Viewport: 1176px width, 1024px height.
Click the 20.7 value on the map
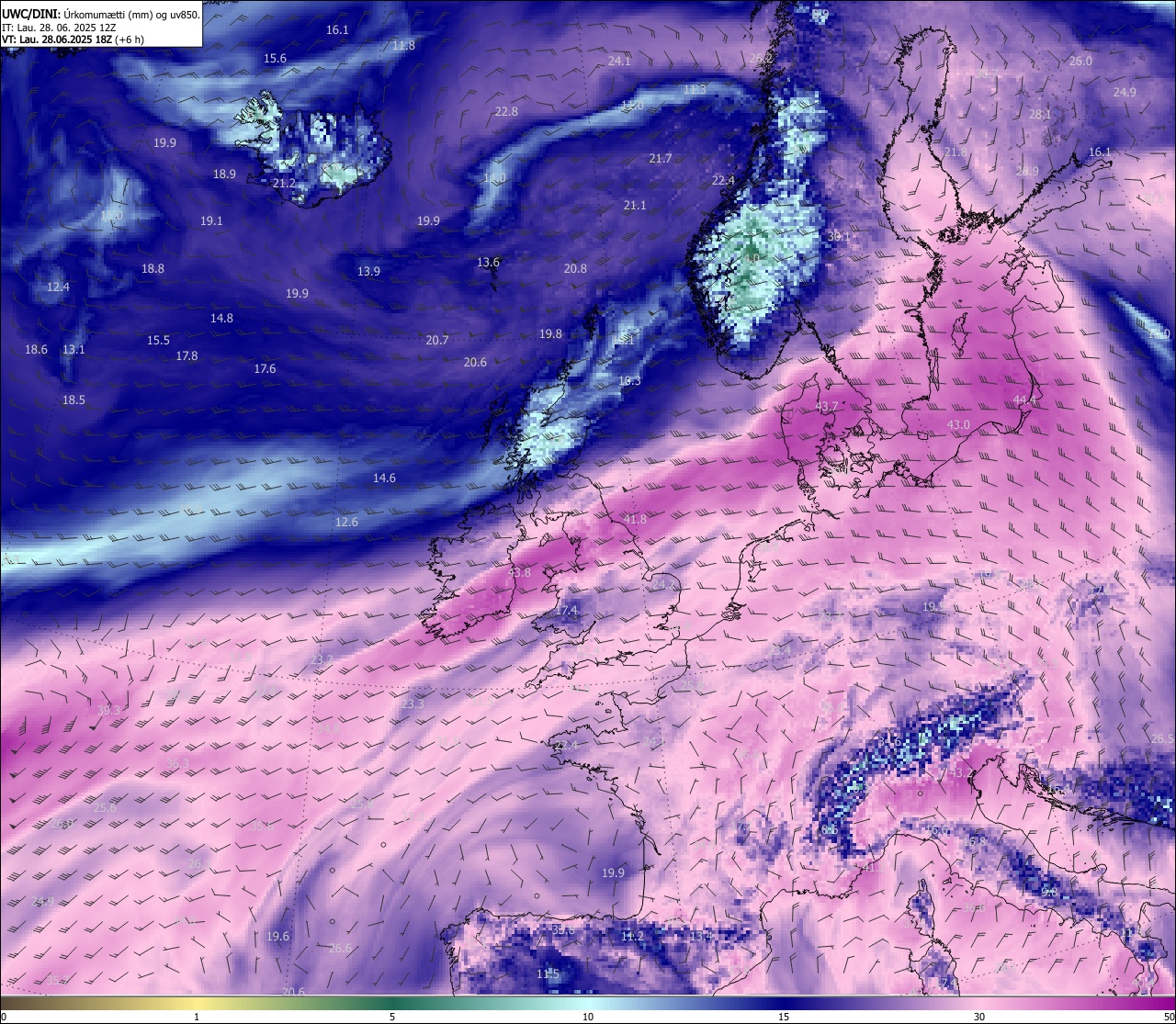tap(437, 341)
